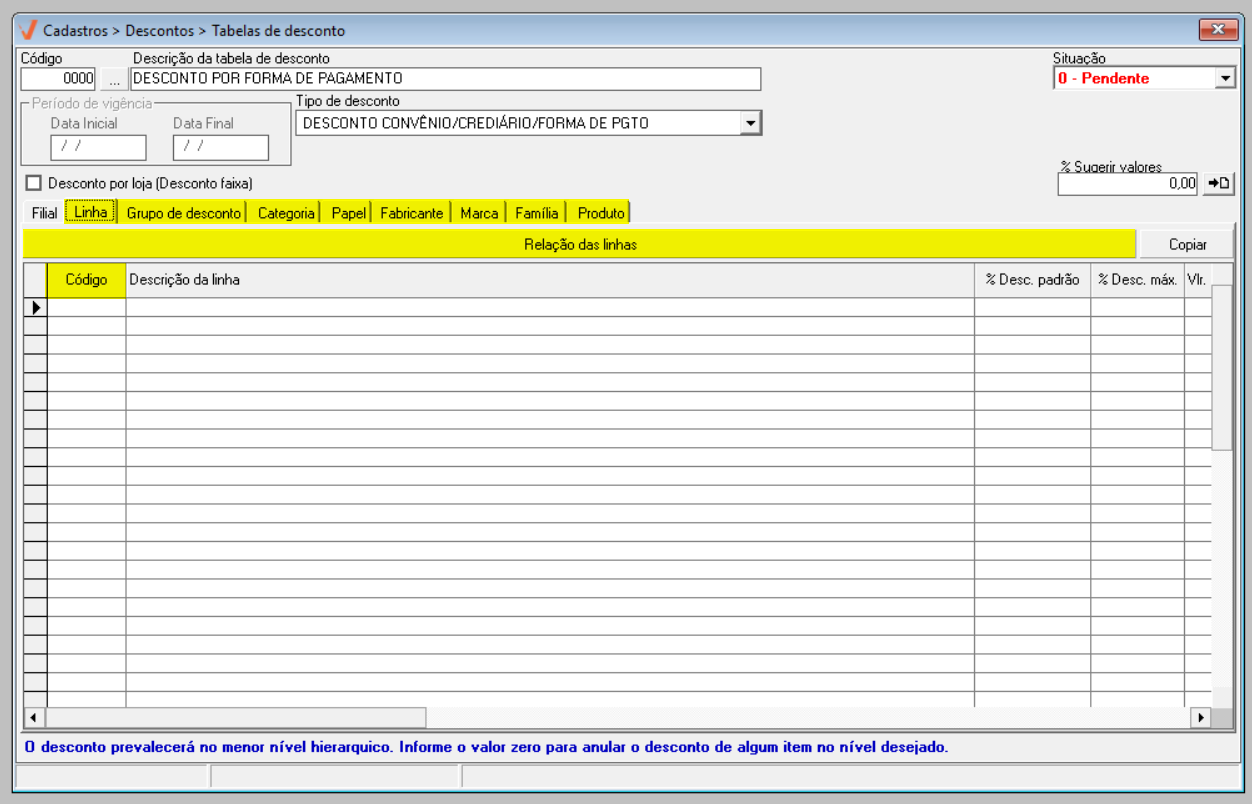The height and width of the screenshot is (804, 1252).
Task: Enable Desconto por loja checkbox
Action: (34, 183)
